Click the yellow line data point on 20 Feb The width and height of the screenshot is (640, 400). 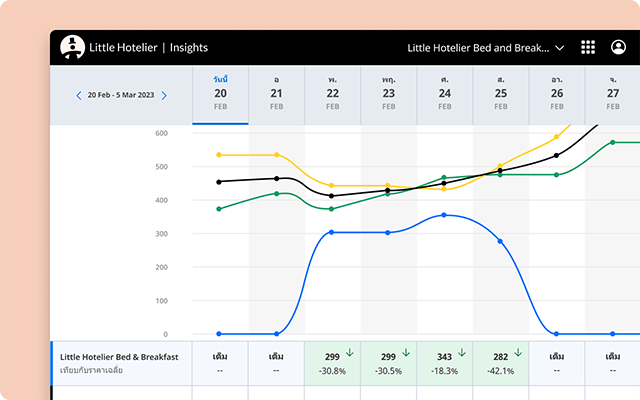pyautogui.click(x=220, y=155)
